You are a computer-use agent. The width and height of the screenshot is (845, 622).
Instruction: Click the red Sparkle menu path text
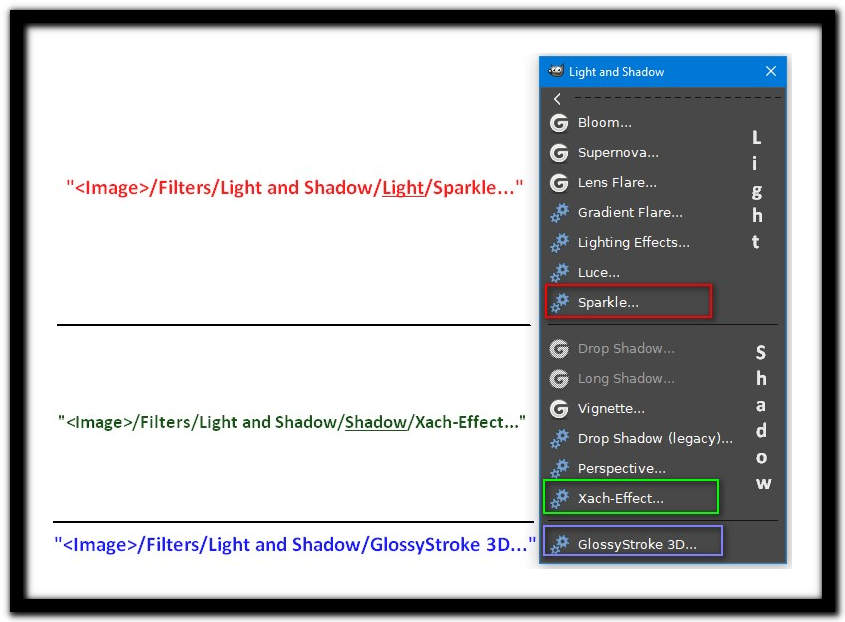tap(294, 188)
